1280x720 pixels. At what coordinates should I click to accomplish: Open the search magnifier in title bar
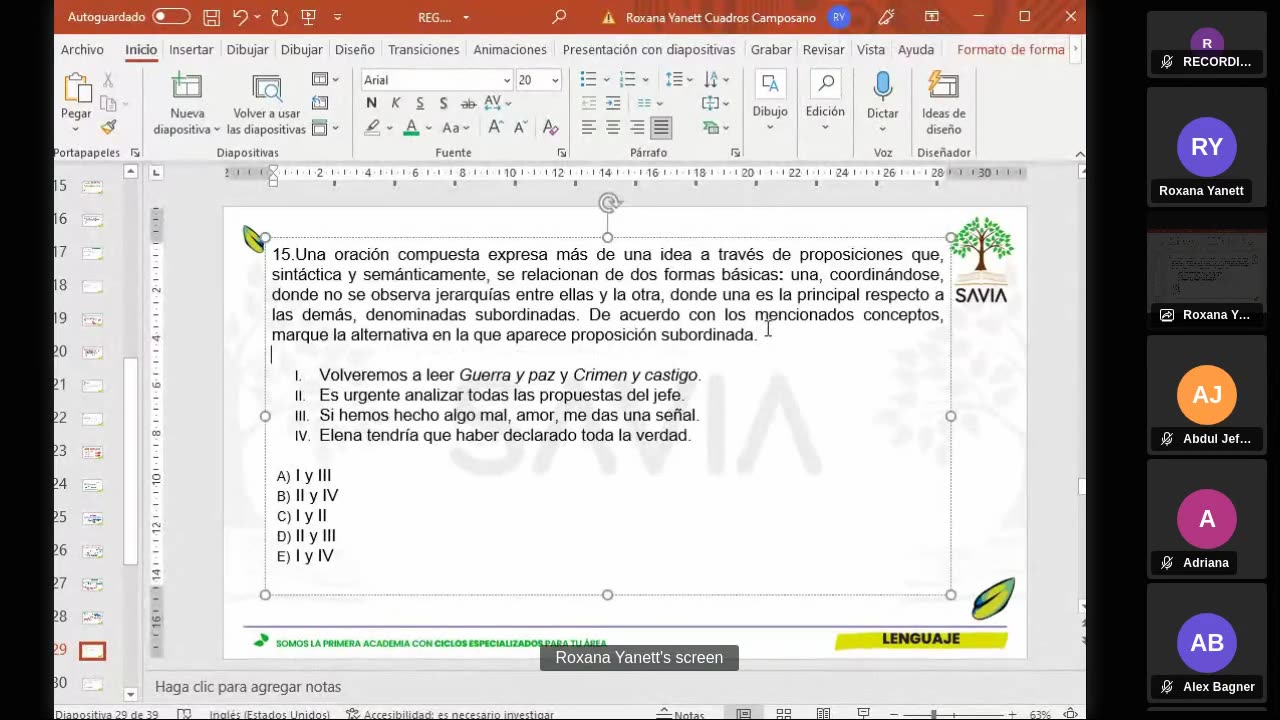click(559, 17)
